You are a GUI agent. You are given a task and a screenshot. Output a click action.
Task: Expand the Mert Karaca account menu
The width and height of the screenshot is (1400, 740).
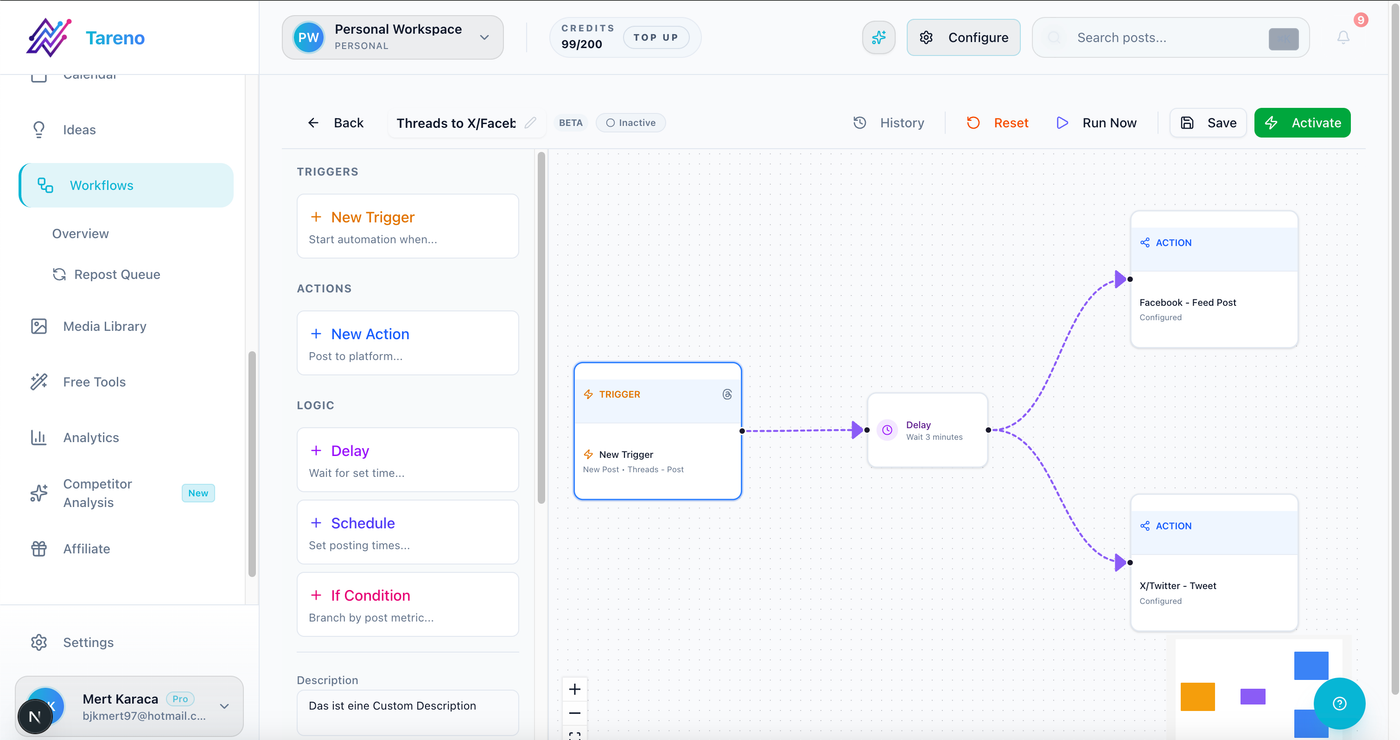(129, 706)
